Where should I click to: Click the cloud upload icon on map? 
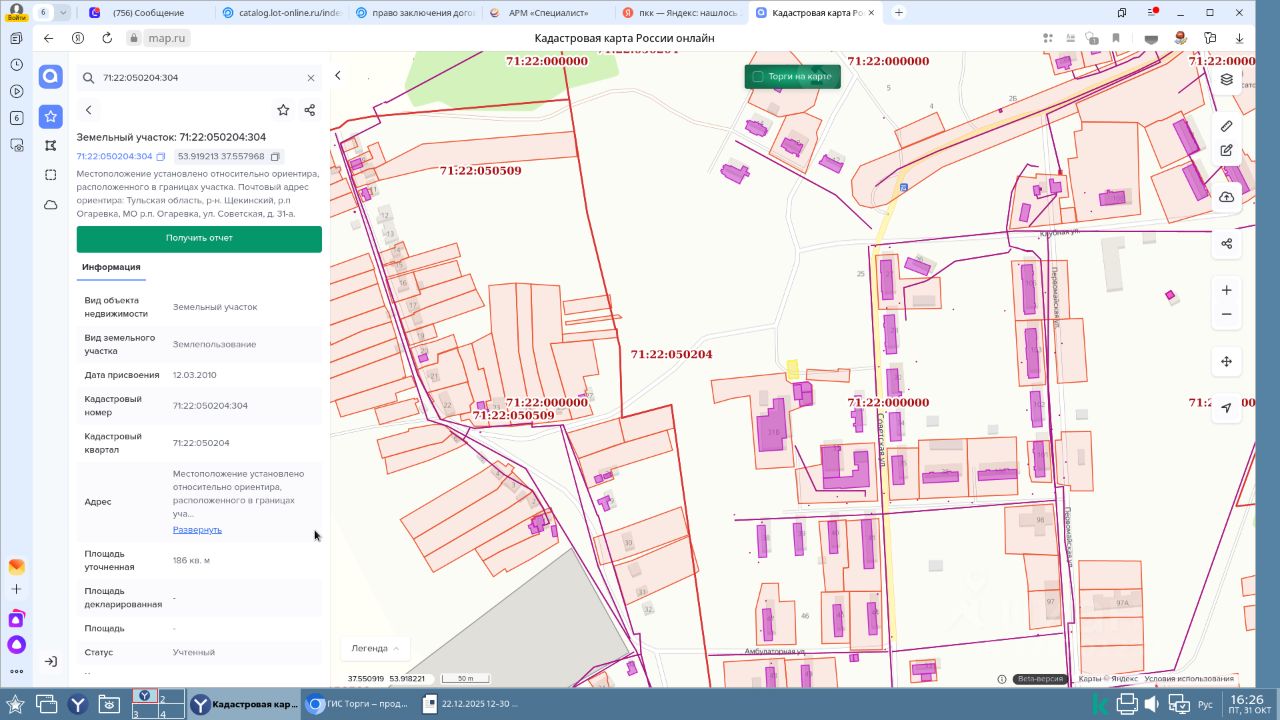(1226, 198)
